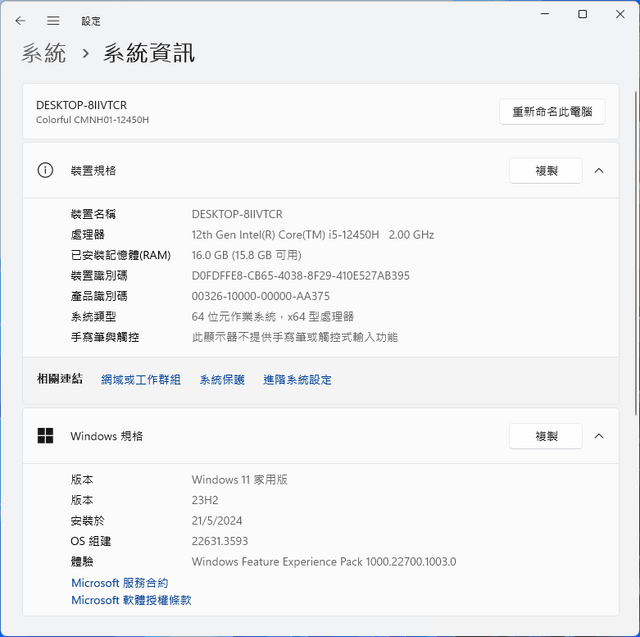Close the Settings window
The height and width of the screenshot is (637, 640).
coord(620,14)
